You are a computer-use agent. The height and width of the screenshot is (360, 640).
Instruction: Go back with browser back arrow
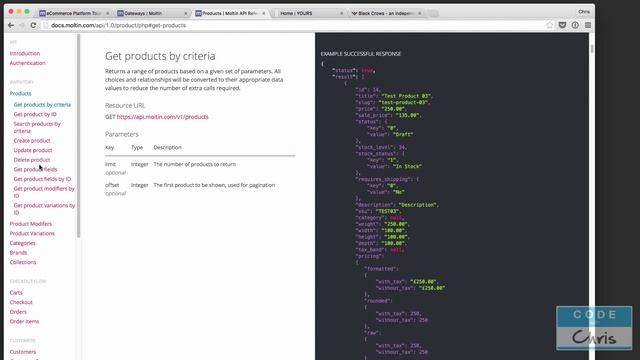click(11, 25)
